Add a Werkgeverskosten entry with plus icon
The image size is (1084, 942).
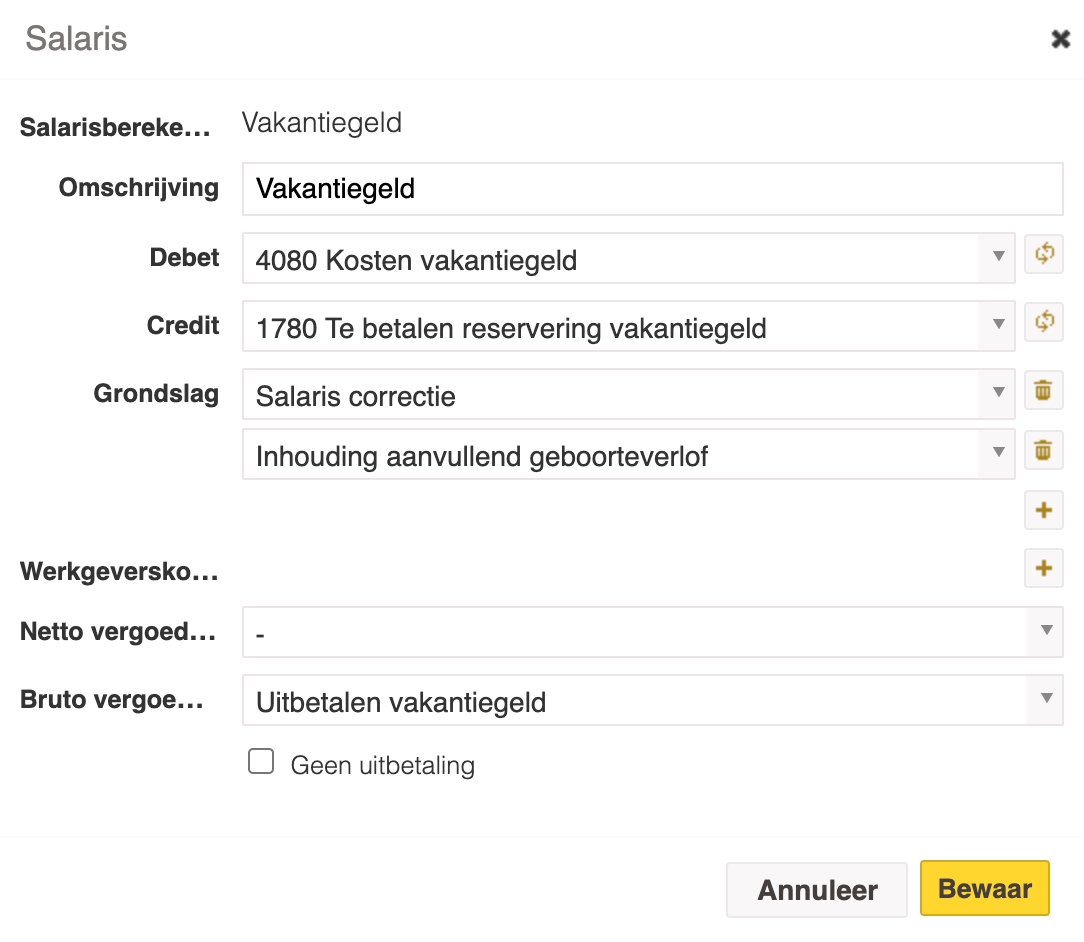coord(1043,569)
